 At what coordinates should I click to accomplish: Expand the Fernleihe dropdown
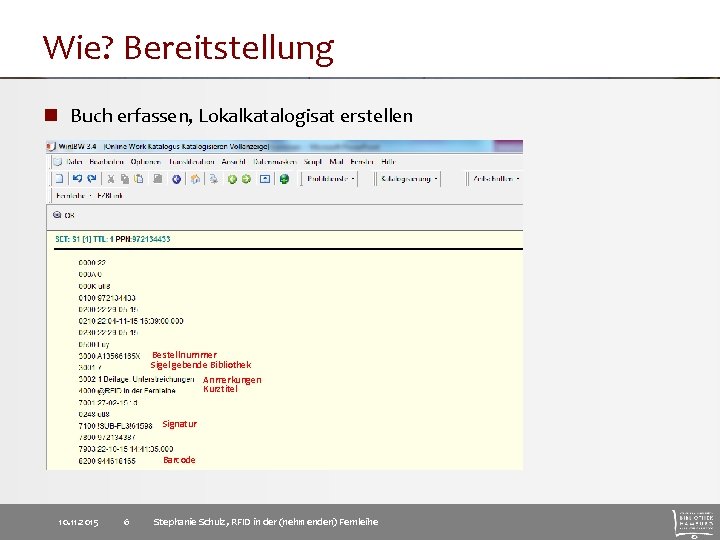coord(73,196)
